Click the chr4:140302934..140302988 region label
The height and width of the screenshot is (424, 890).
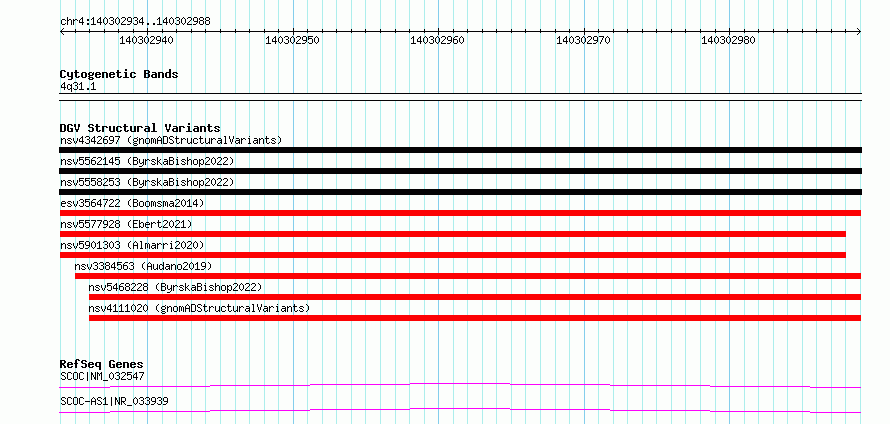(x=135, y=22)
